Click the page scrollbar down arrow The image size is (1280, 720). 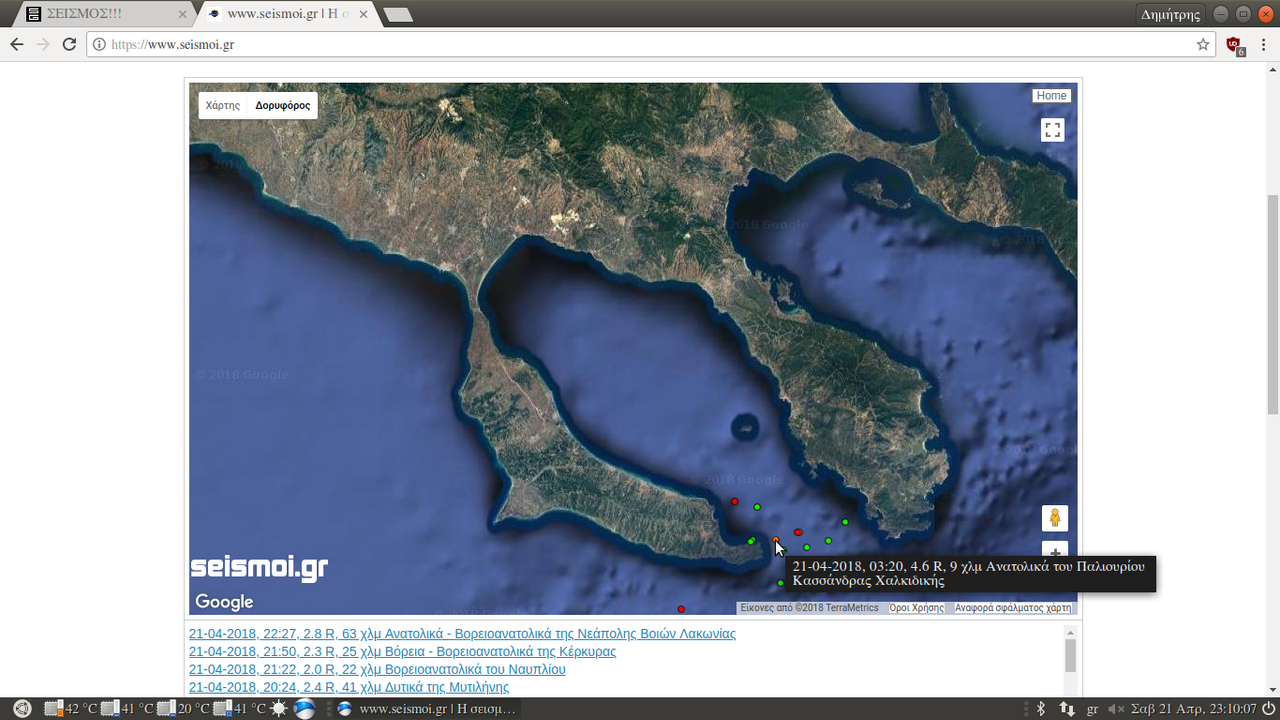pyautogui.click(x=1272, y=690)
